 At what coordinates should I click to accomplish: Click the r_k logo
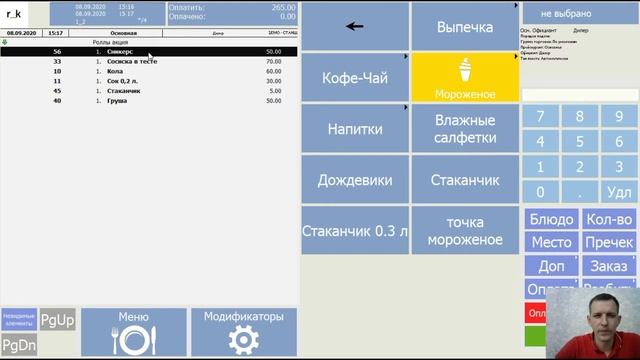[14, 14]
